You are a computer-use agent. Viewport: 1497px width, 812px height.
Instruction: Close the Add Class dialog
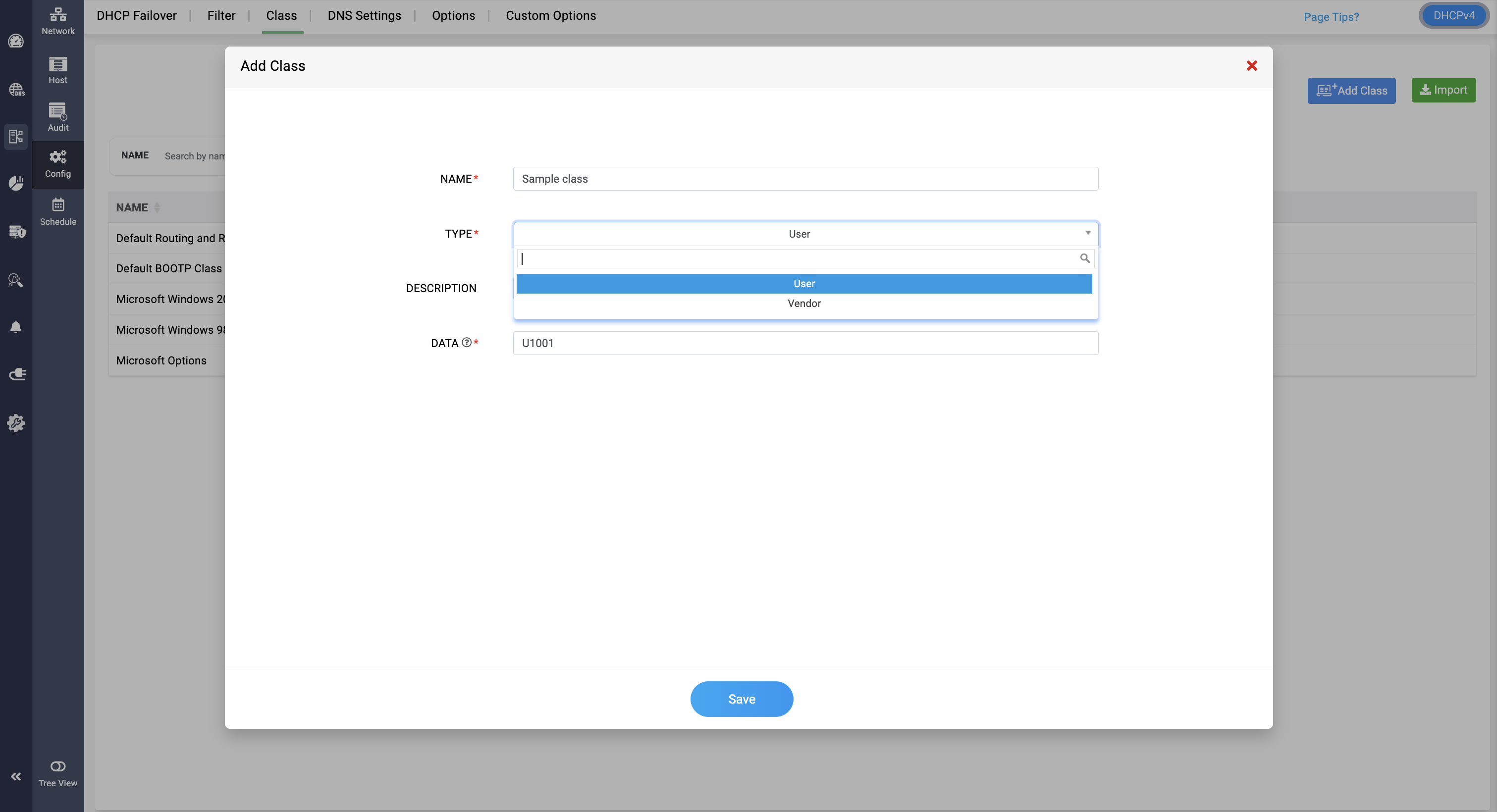click(1251, 66)
